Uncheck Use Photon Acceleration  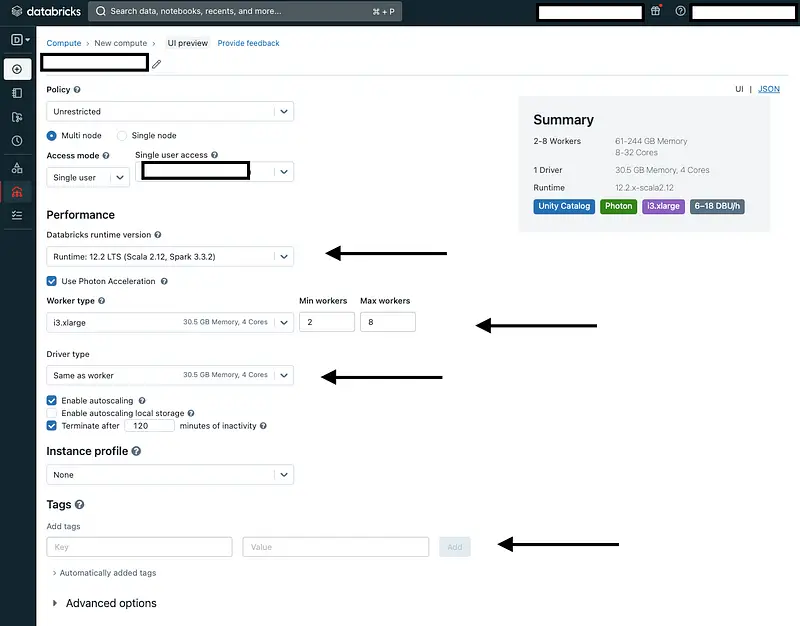[x=52, y=281]
